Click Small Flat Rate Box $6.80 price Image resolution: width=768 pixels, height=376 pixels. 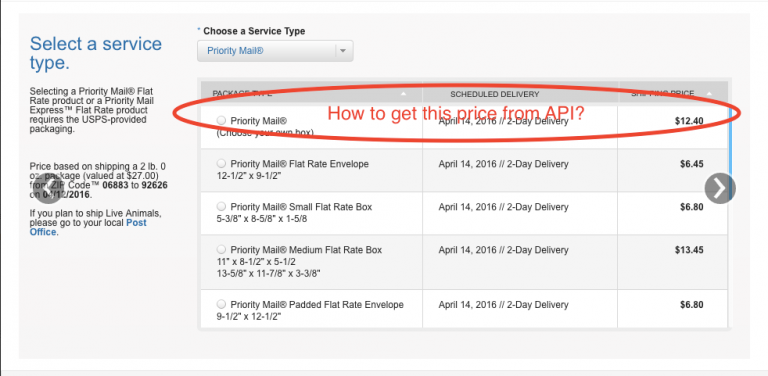click(691, 207)
